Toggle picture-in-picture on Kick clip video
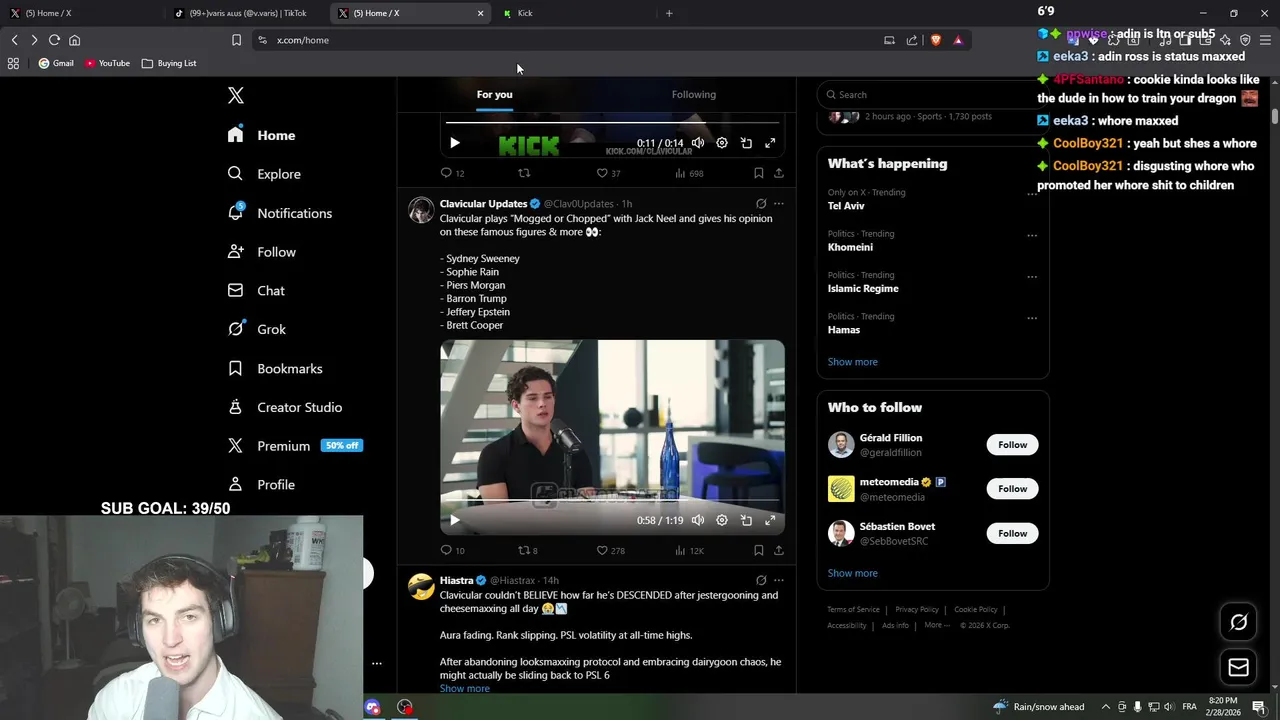This screenshot has width=1280, height=720. pos(746,143)
